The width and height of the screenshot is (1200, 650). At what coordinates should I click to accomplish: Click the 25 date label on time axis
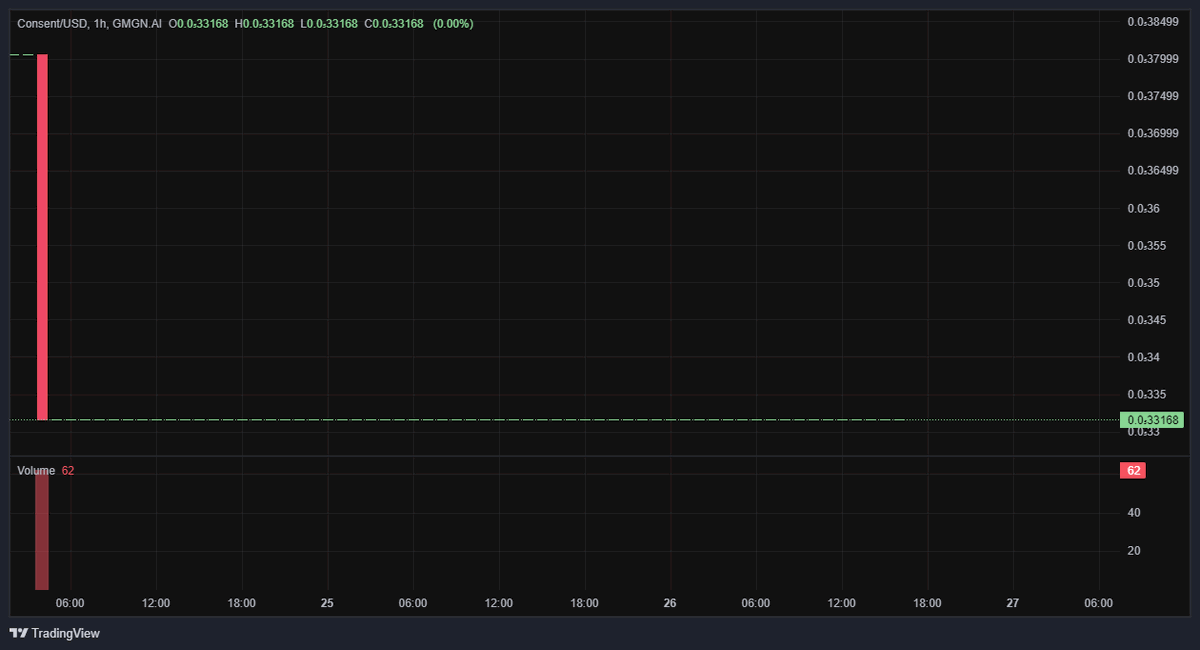[327, 603]
